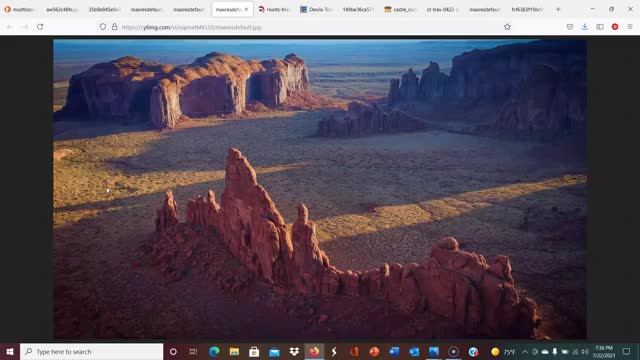Launch PowerPoint from the taskbar
Viewport: 640px width, 360px height.
(374, 351)
